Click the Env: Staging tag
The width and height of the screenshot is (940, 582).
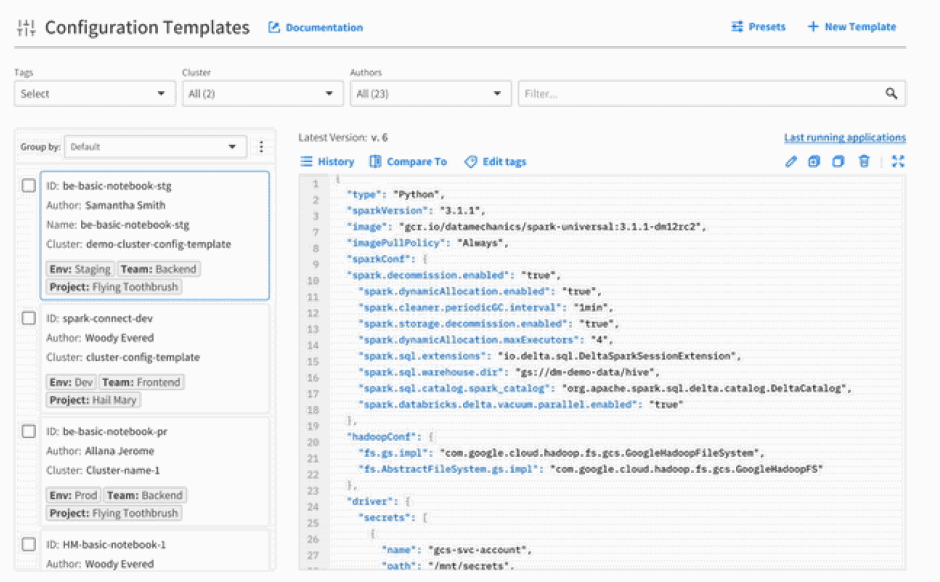point(80,269)
